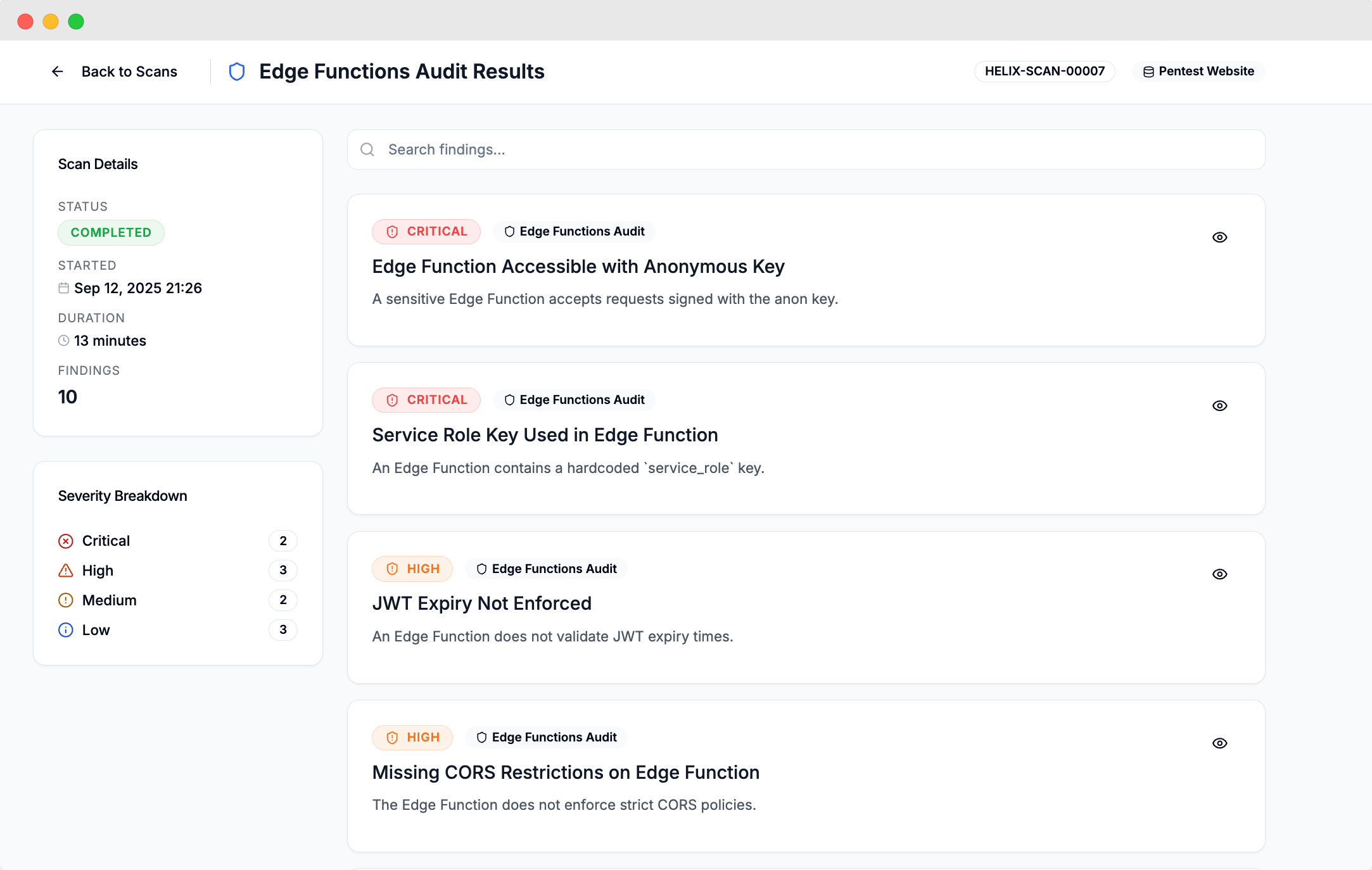The width and height of the screenshot is (1372, 870).
Task: Click the blue shield icon beside page title
Action: pyautogui.click(x=237, y=72)
